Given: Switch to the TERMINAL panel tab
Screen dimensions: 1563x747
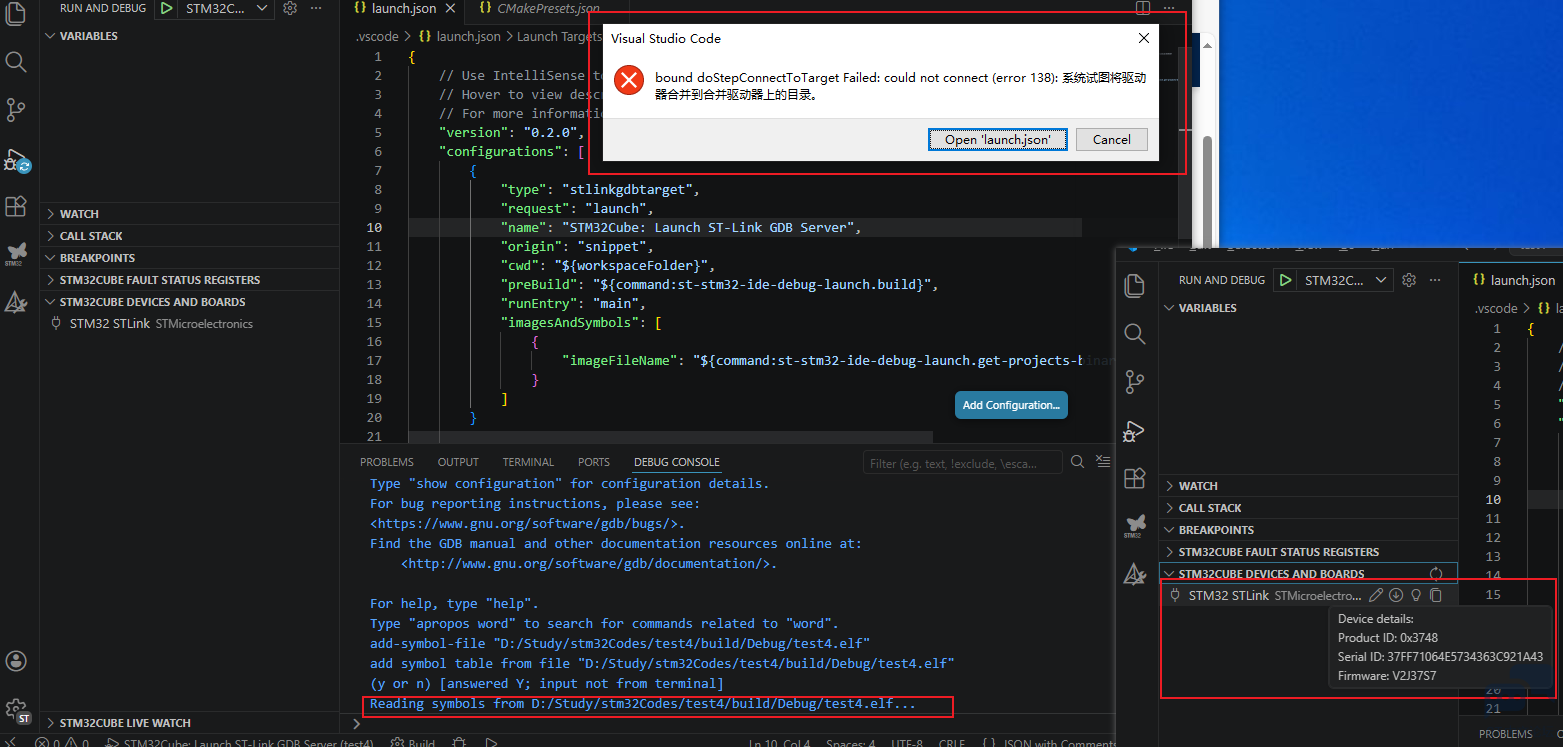Looking at the screenshot, I should coord(528,462).
